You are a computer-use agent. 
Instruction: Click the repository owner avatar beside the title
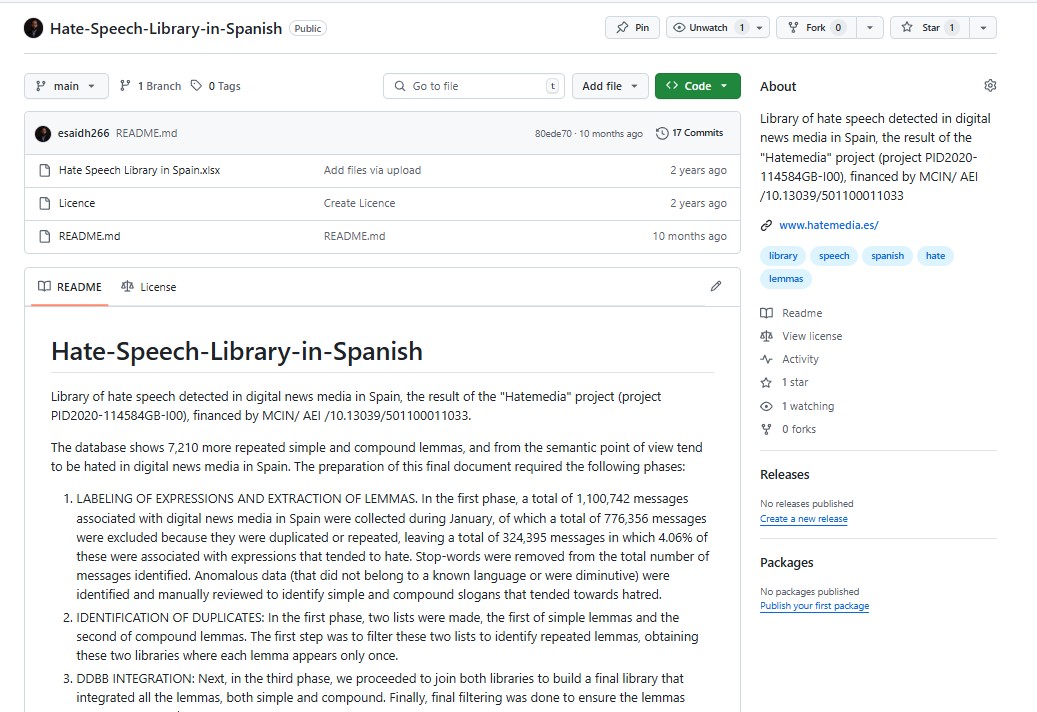point(33,28)
